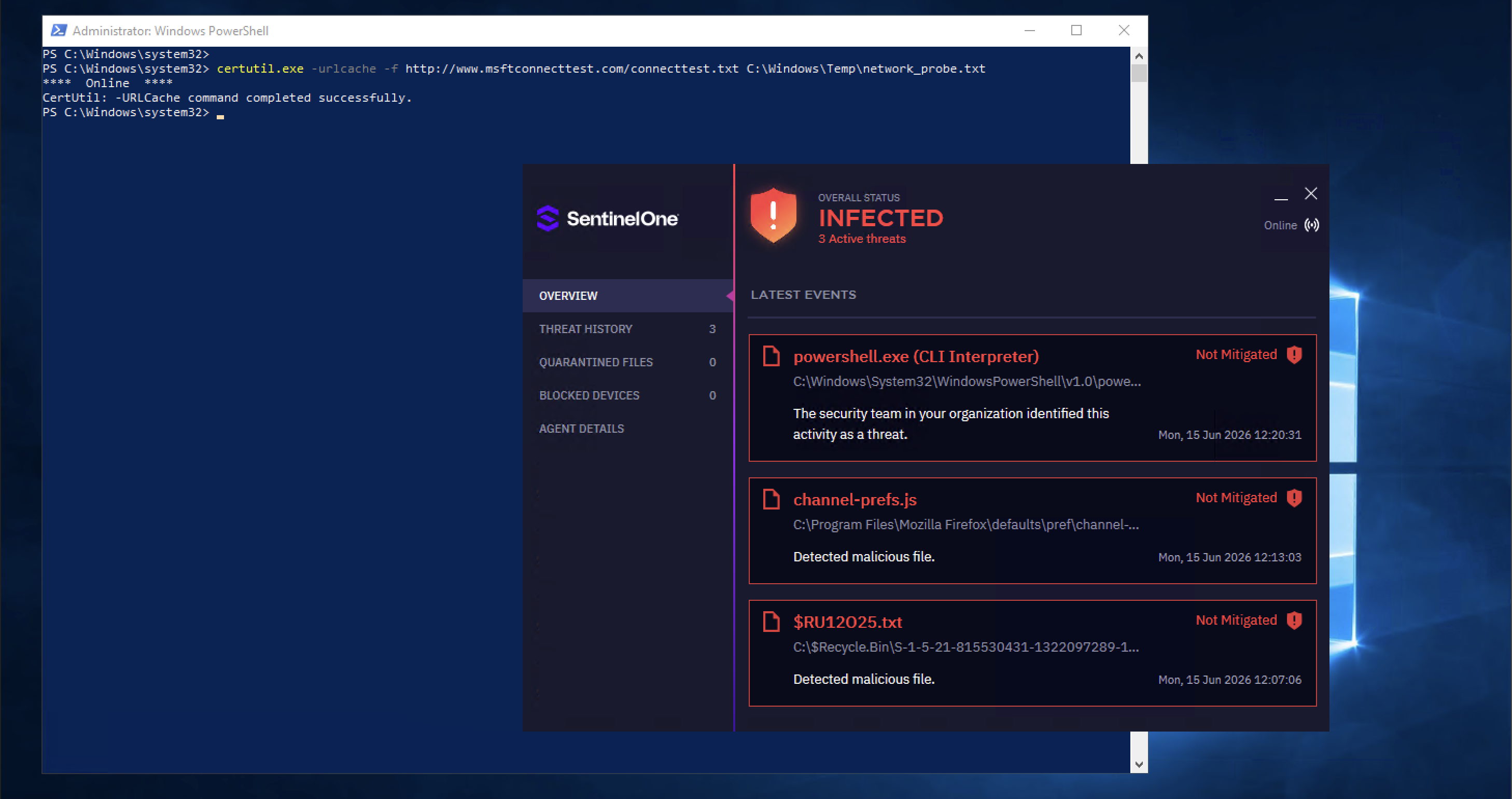Click the alert shield on channel-prefs.js event
The height and width of the screenshot is (799, 1512).
point(1294,498)
